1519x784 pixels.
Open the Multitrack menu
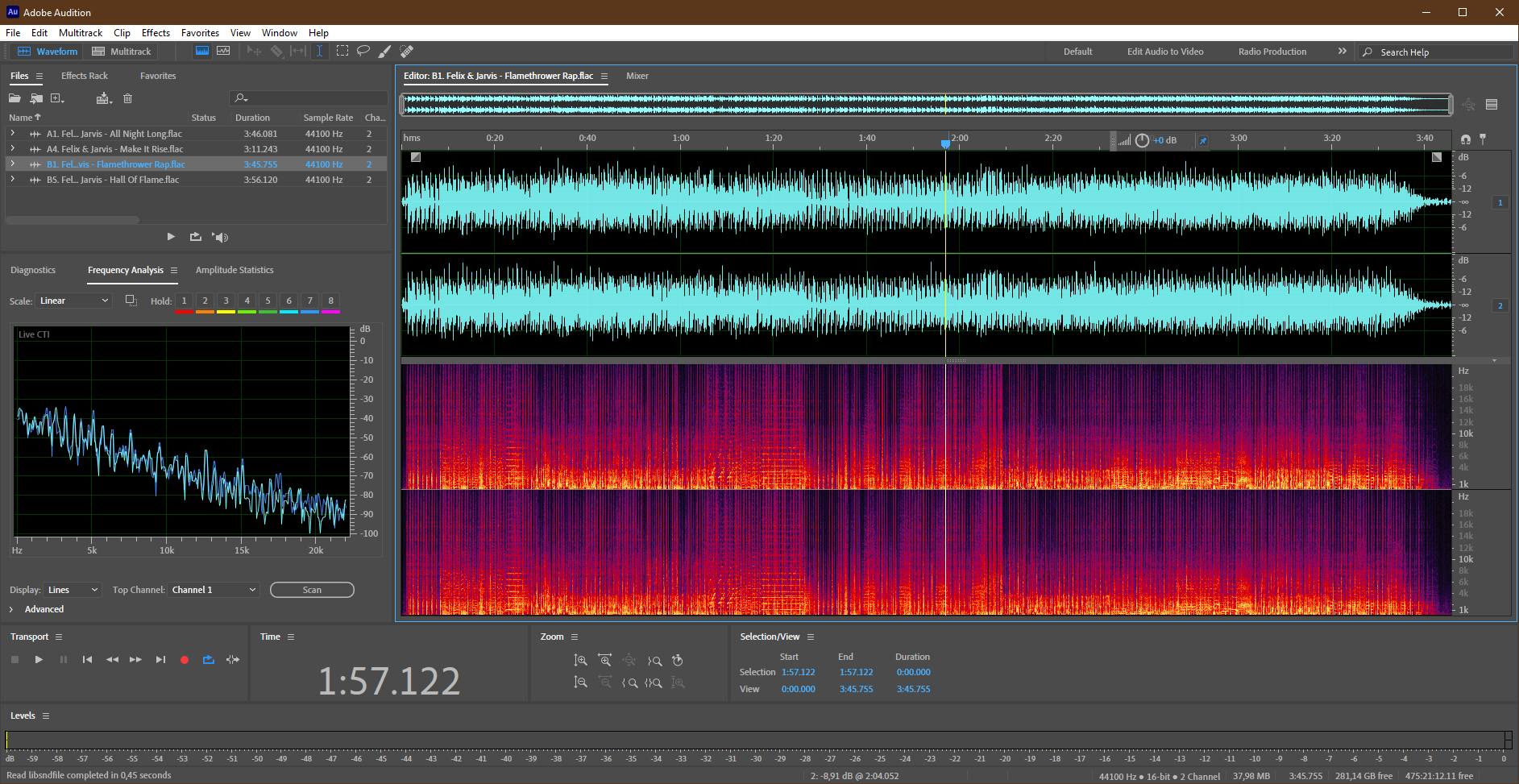[81, 33]
